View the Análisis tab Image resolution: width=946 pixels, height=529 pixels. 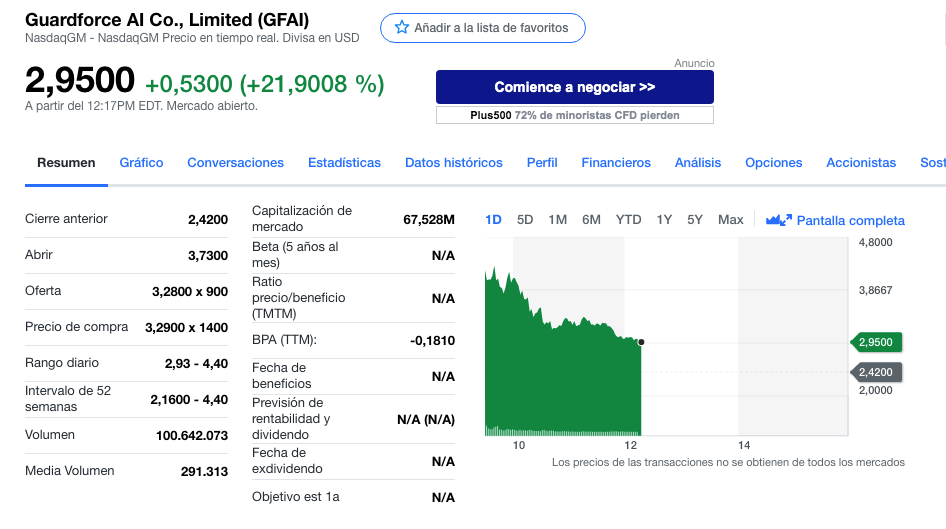click(697, 163)
